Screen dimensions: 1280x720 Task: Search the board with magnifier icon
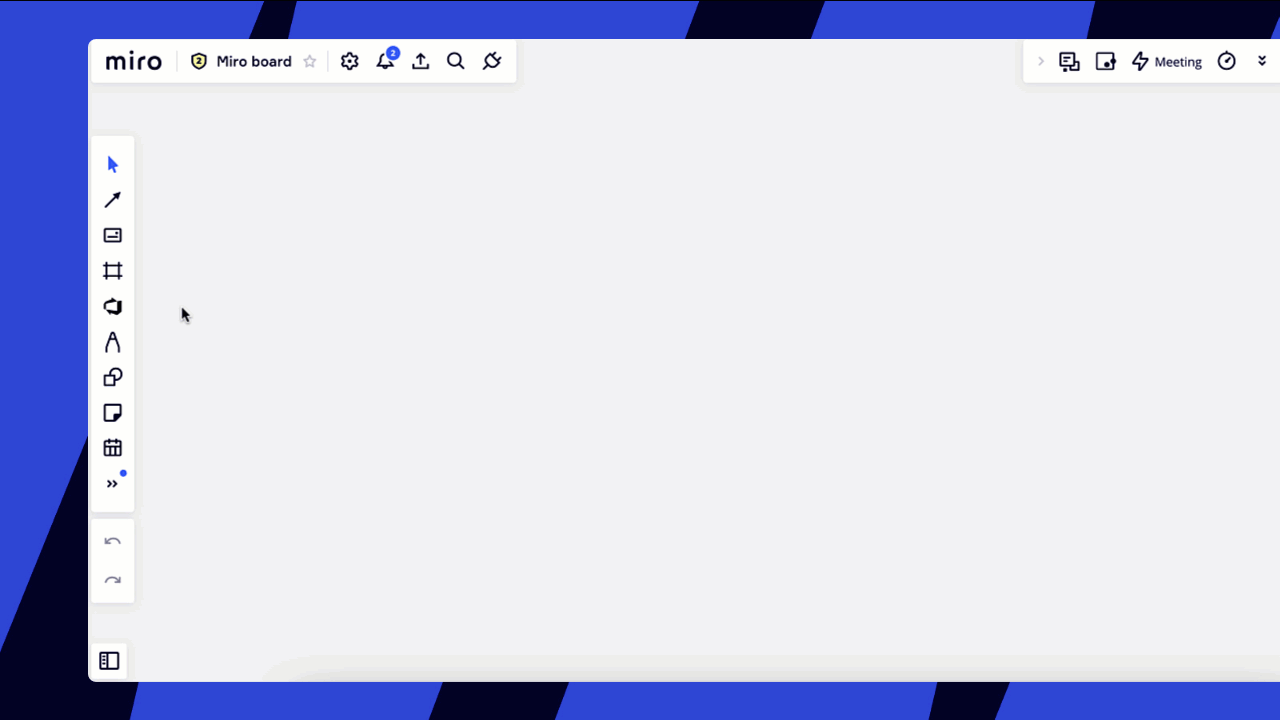[456, 62]
